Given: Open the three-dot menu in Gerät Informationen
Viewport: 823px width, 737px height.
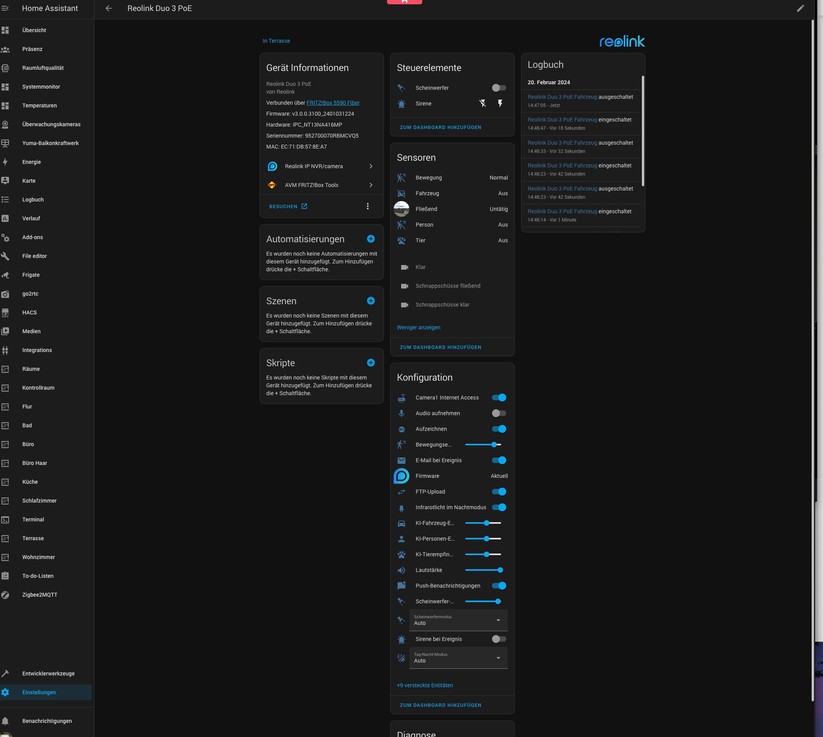Looking at the screenshot, I should [x=368, y=206].
